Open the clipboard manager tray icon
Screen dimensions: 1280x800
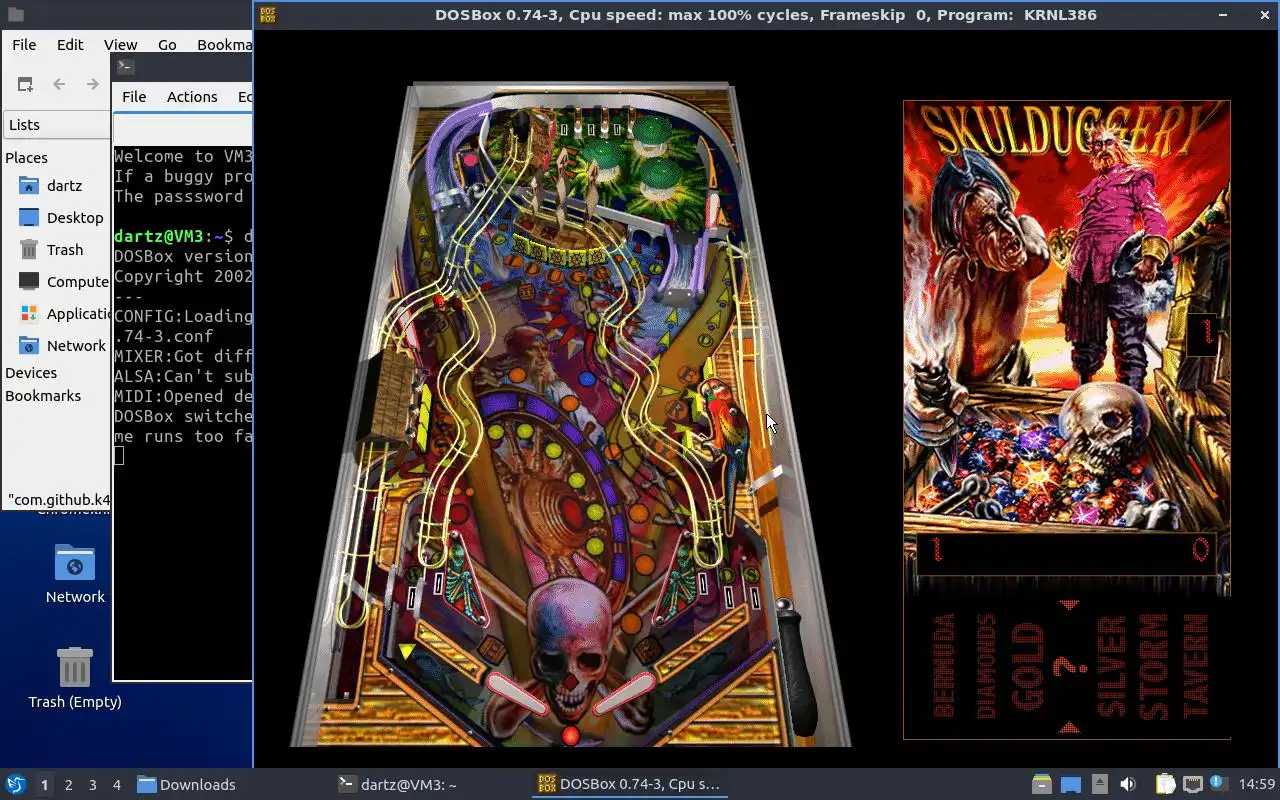point(1165,785)
